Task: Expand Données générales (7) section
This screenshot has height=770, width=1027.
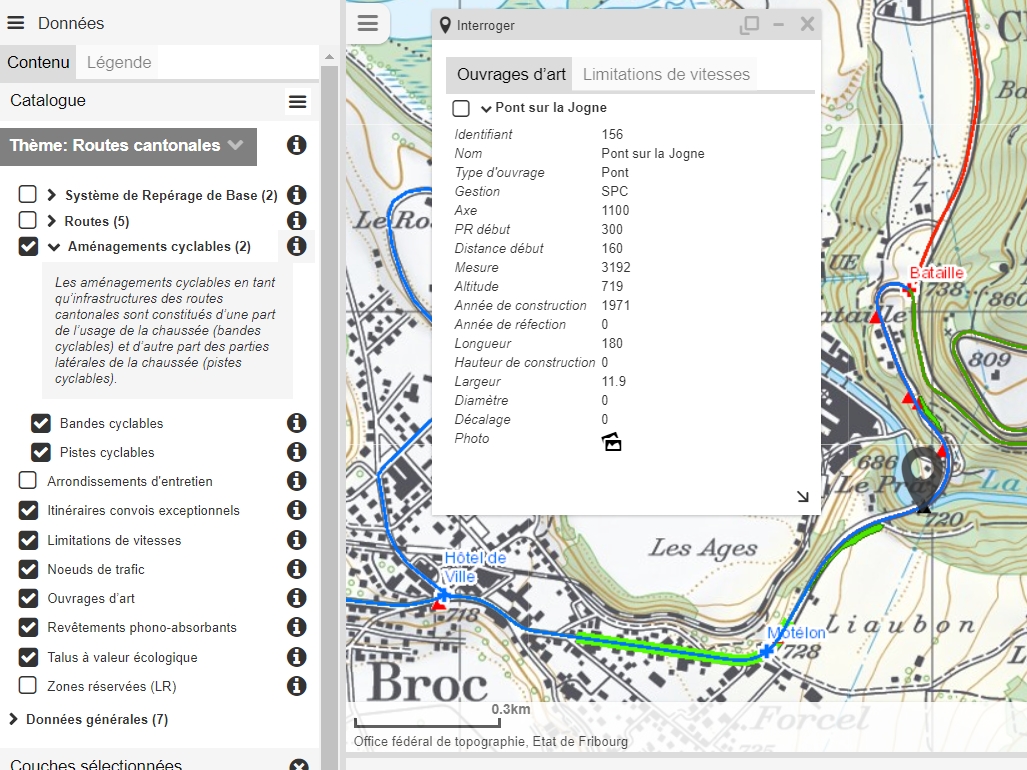Action: [x=14, y=719]
